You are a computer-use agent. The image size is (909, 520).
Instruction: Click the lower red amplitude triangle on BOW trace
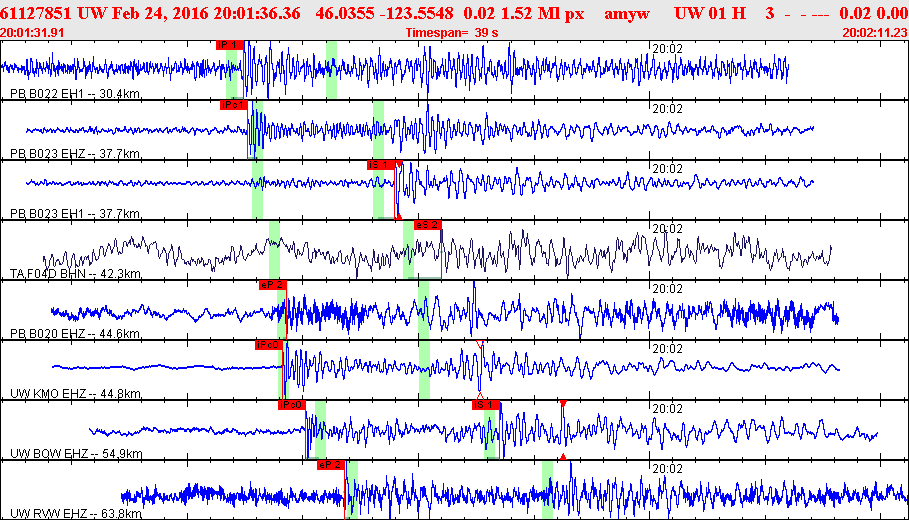point(563,457)
